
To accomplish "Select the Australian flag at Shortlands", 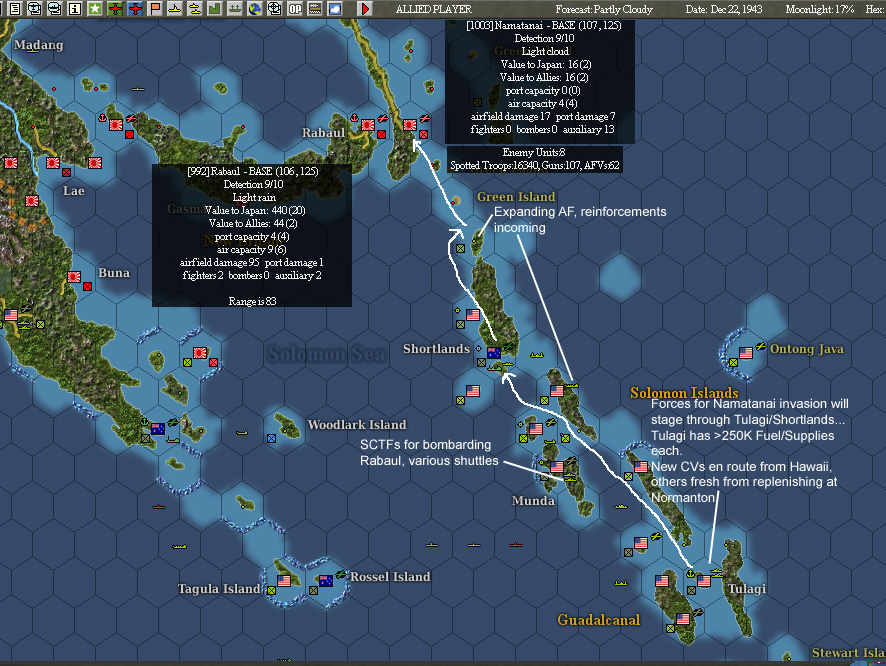I will pos(494,353).
